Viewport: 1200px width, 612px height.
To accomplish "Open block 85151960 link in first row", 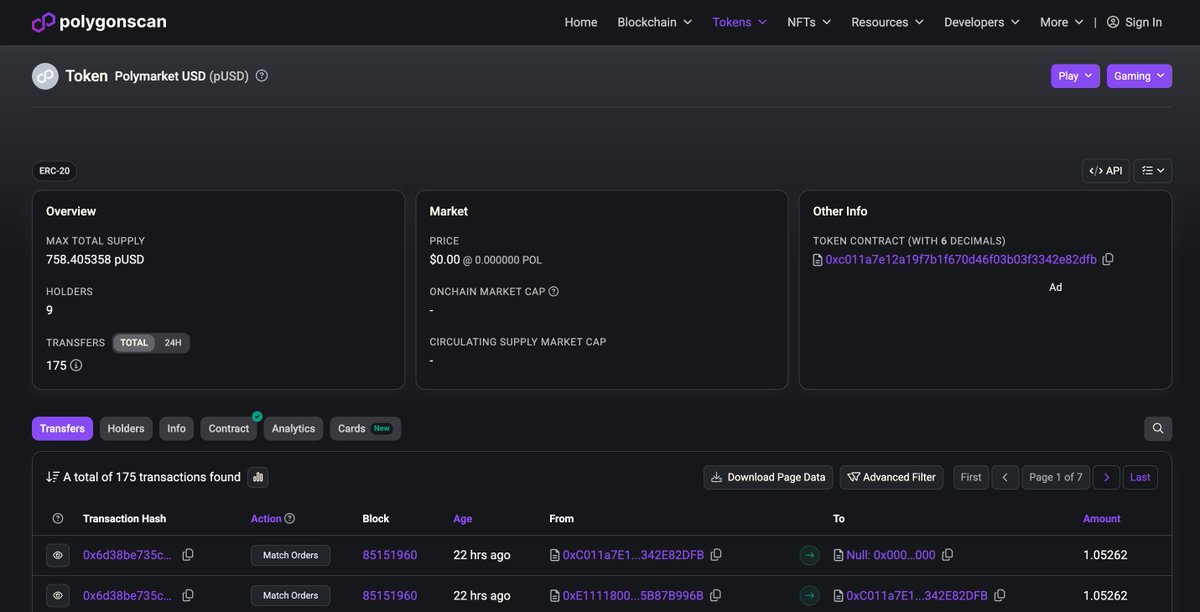I will tap(389, 555).
